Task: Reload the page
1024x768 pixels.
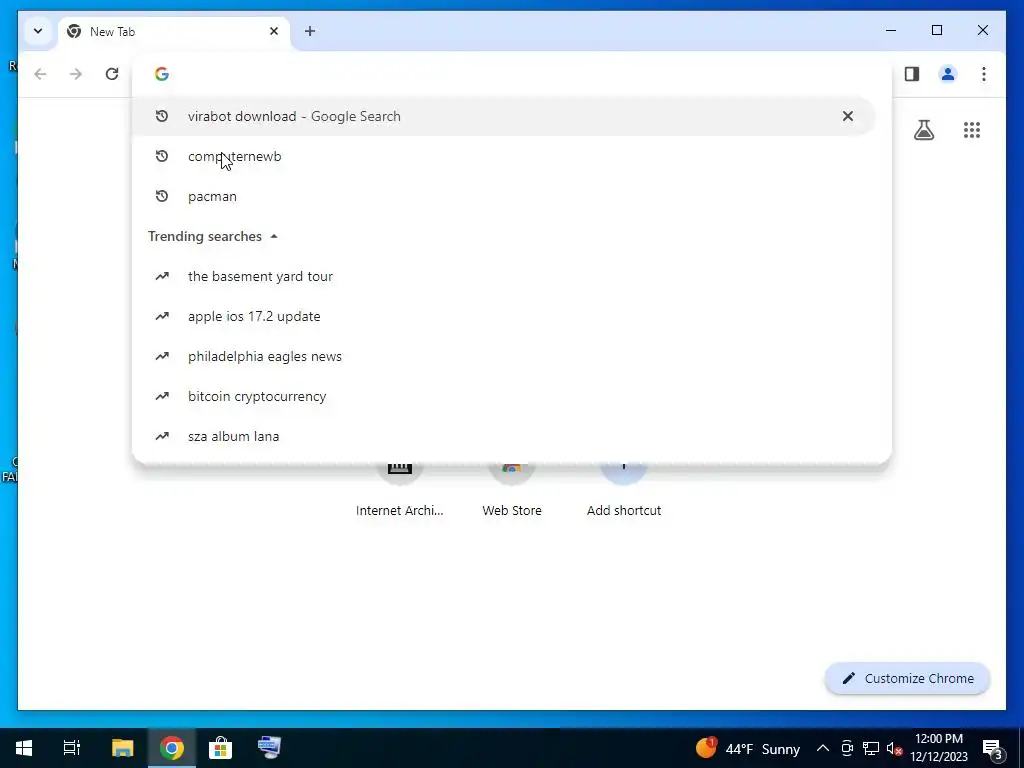Action: (112, 74)
